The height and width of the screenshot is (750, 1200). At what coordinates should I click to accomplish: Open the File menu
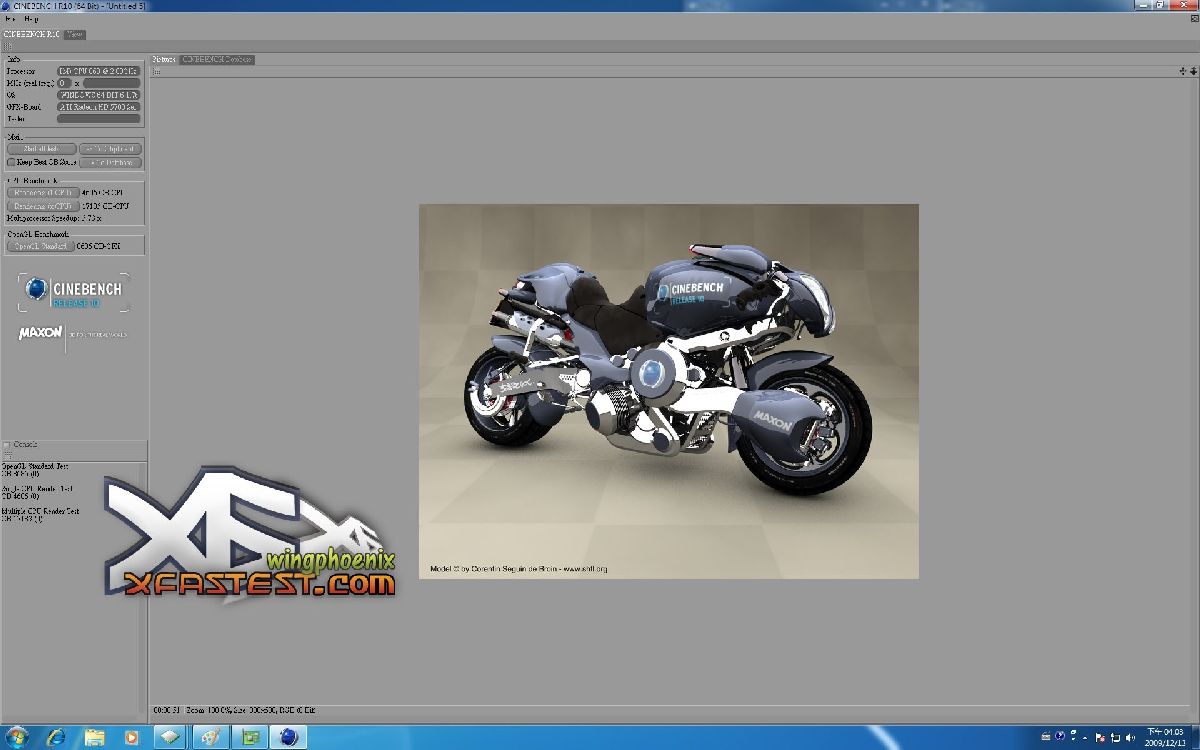[10, 19]
